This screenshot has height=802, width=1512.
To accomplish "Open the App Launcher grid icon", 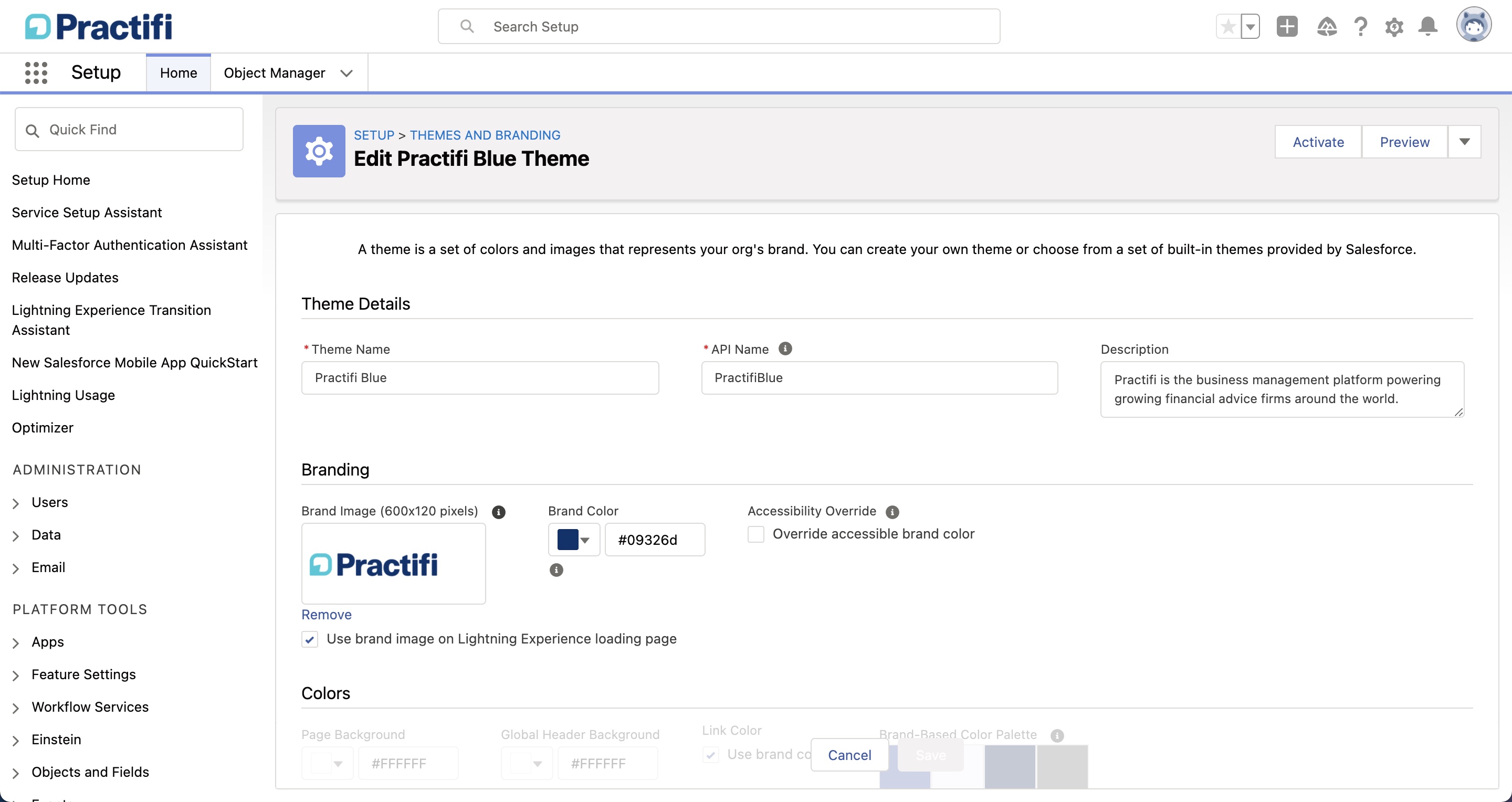I will tap(36, 73).
